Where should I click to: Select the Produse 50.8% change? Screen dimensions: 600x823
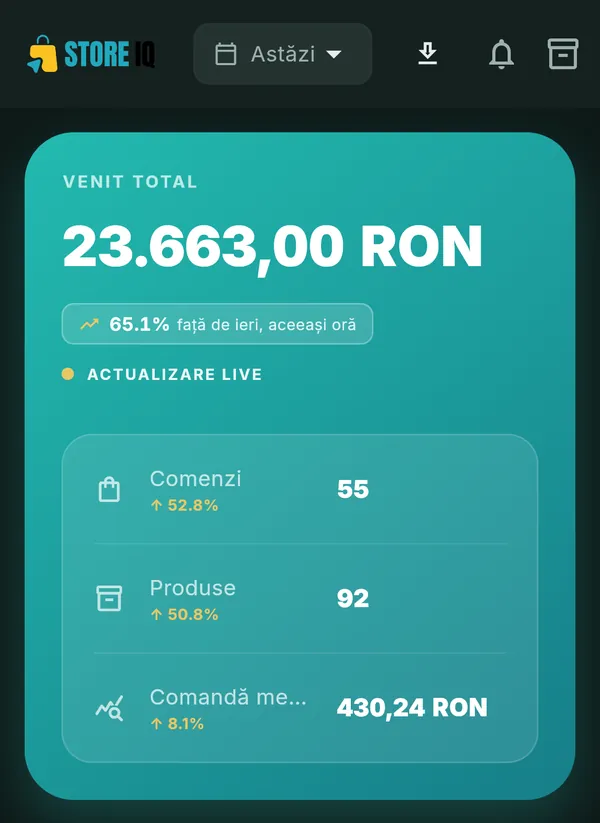[184, 614]
